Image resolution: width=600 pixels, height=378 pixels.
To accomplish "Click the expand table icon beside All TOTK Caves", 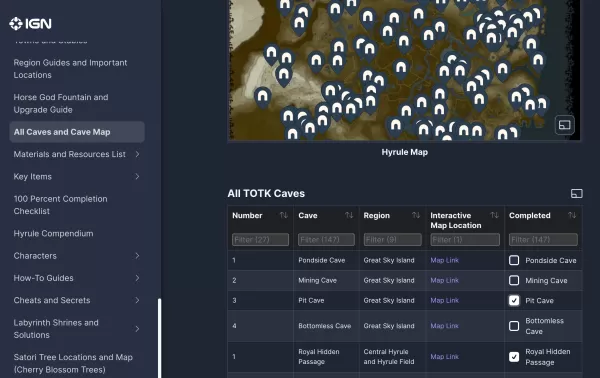I will pyautogui.click(x=577, y=194).
